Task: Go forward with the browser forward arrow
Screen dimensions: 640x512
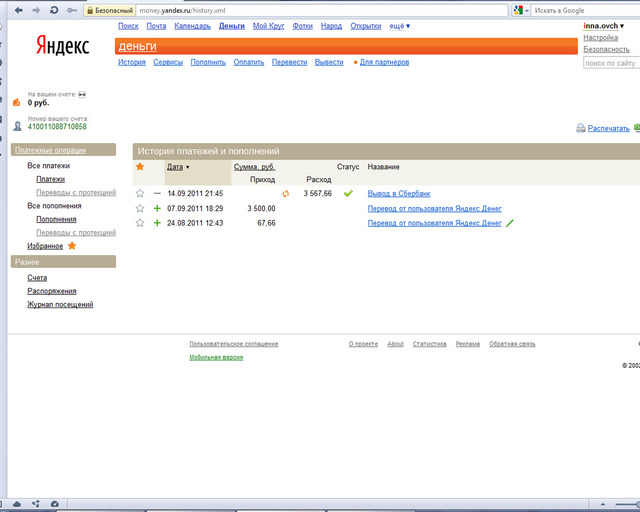Action: point(36,10)
